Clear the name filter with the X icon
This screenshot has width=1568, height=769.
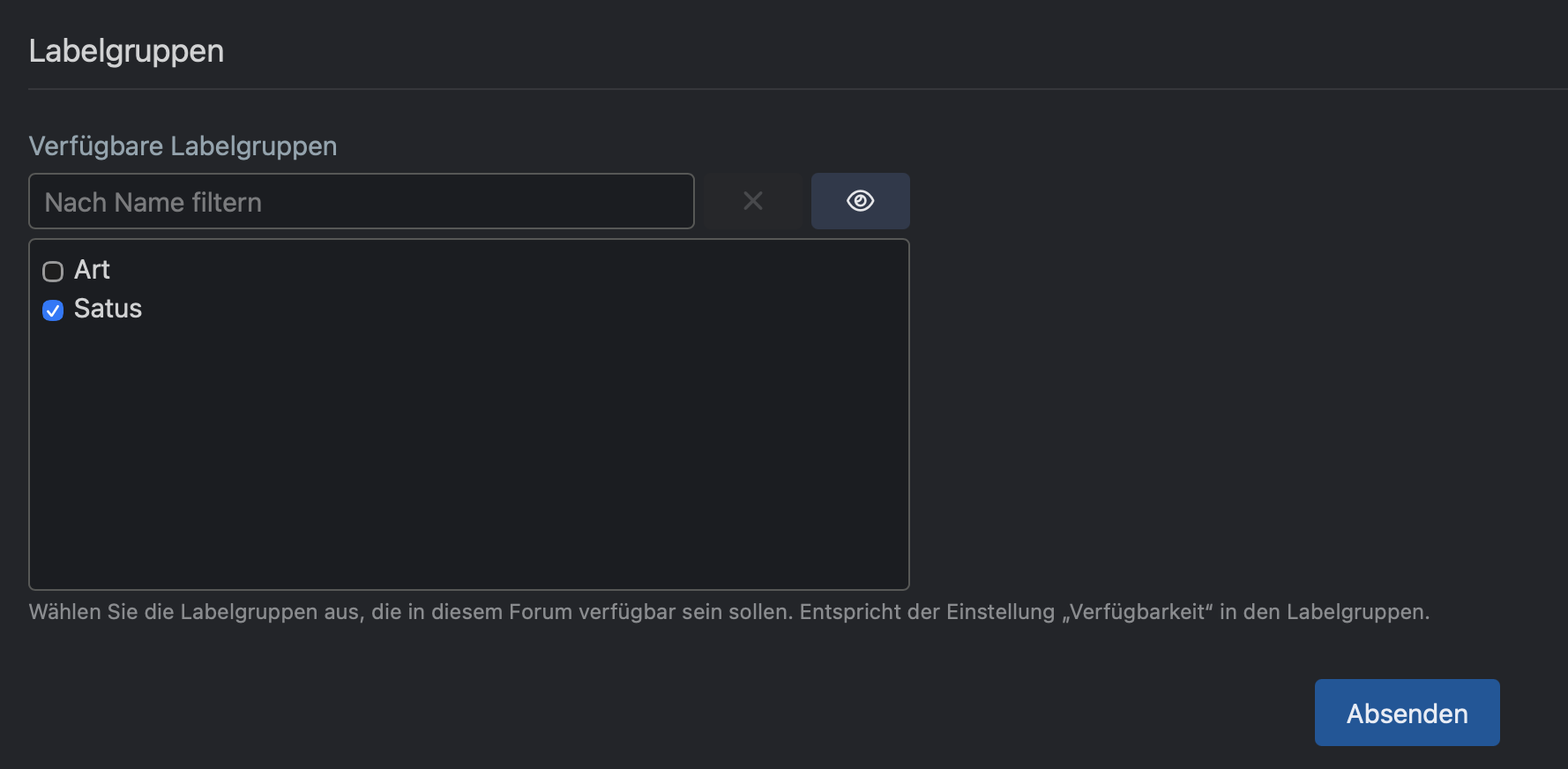click(753, 201)
